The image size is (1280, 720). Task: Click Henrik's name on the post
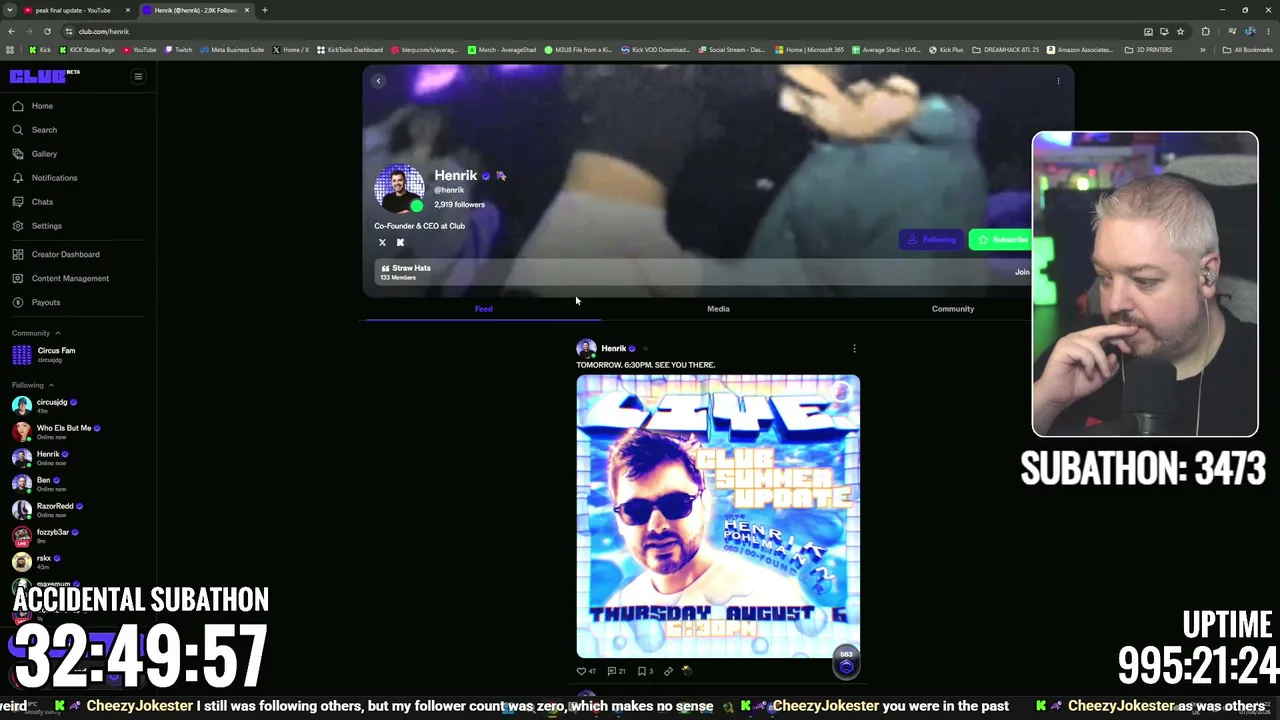pos(614,349)
